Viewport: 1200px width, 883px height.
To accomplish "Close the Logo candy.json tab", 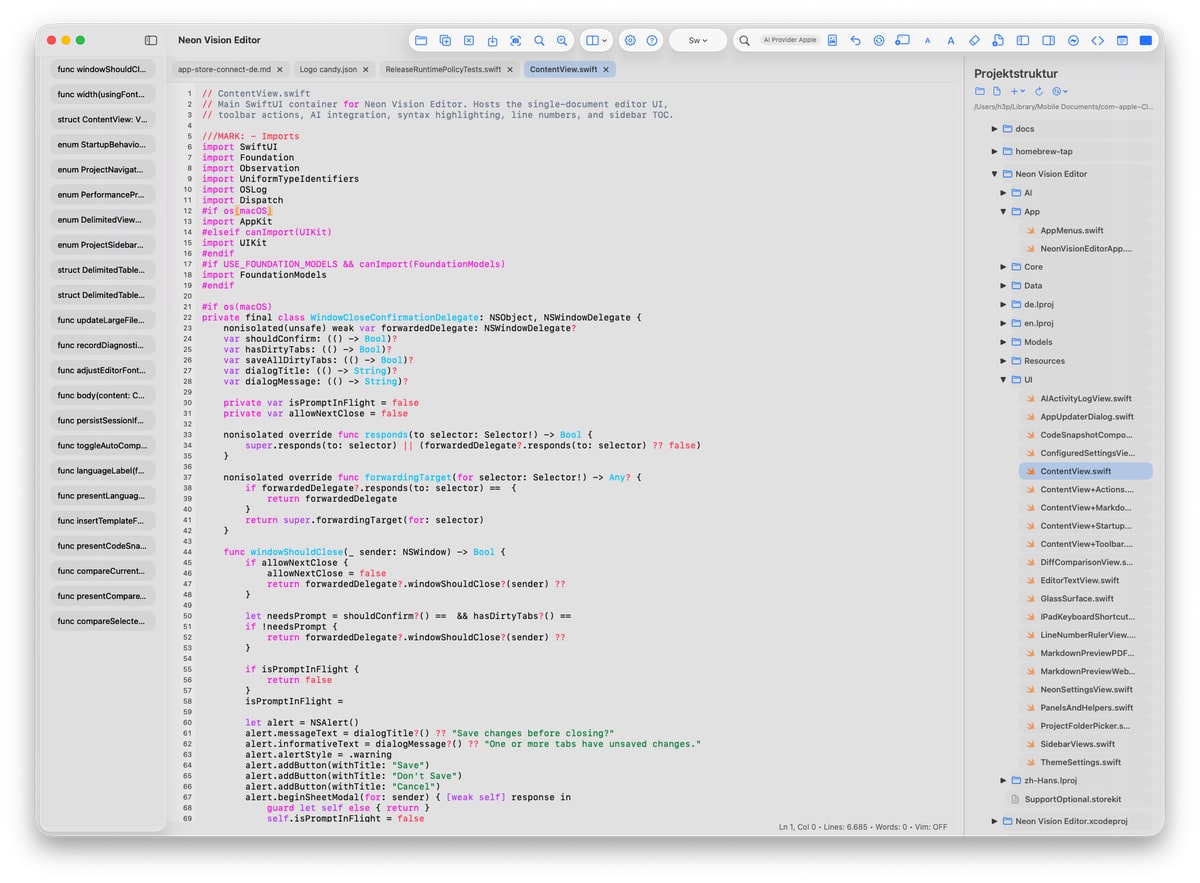I will pyautogui.click(x=365, y=69).
